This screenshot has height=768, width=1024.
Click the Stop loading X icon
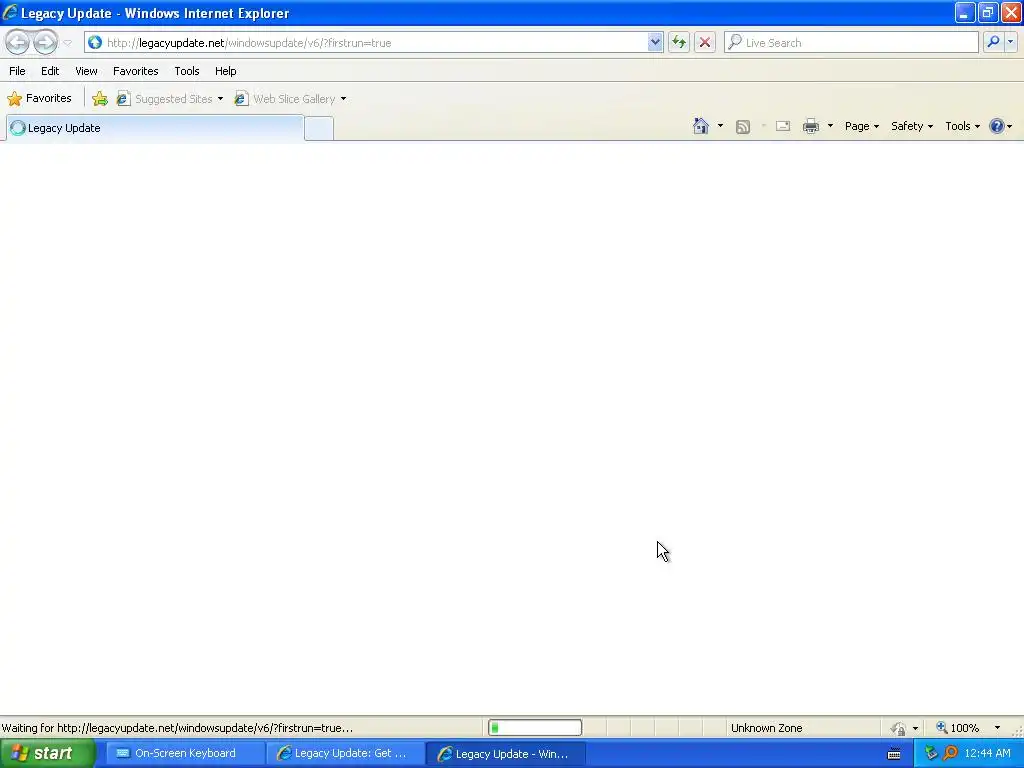[x=705, y=42]
